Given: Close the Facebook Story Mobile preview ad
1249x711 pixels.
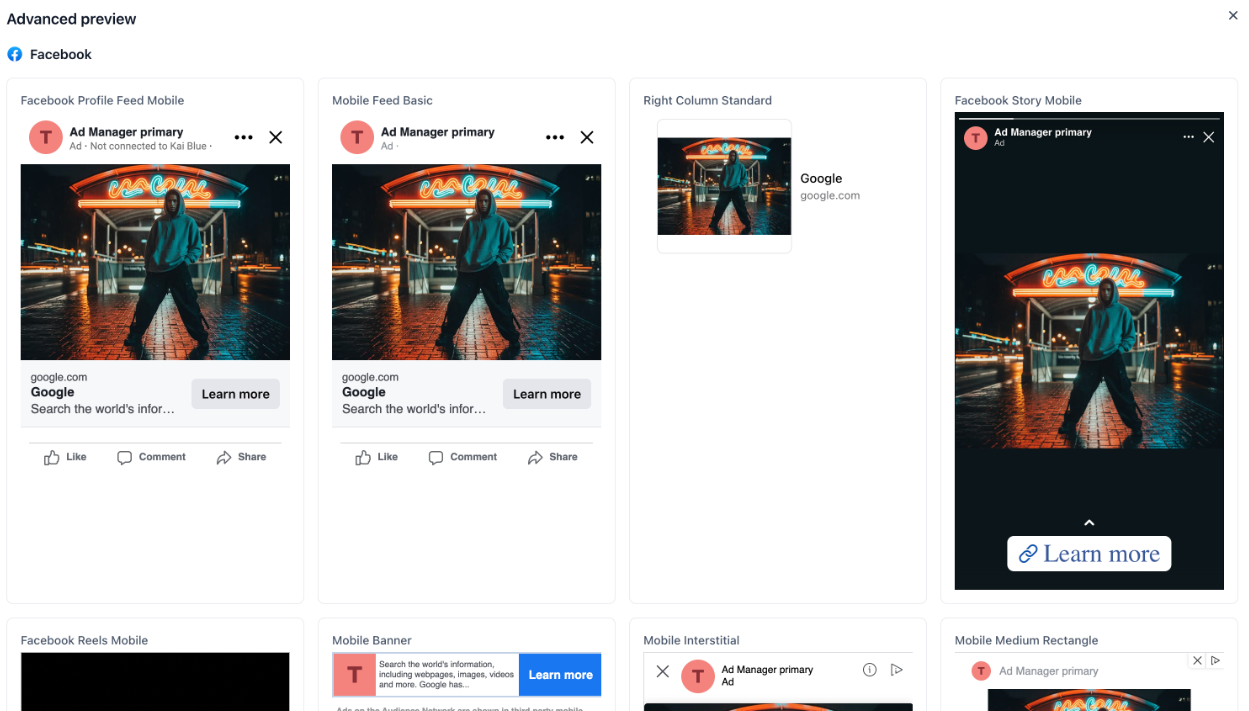Looking at the screenshot, I should [x=1209, y=137].
